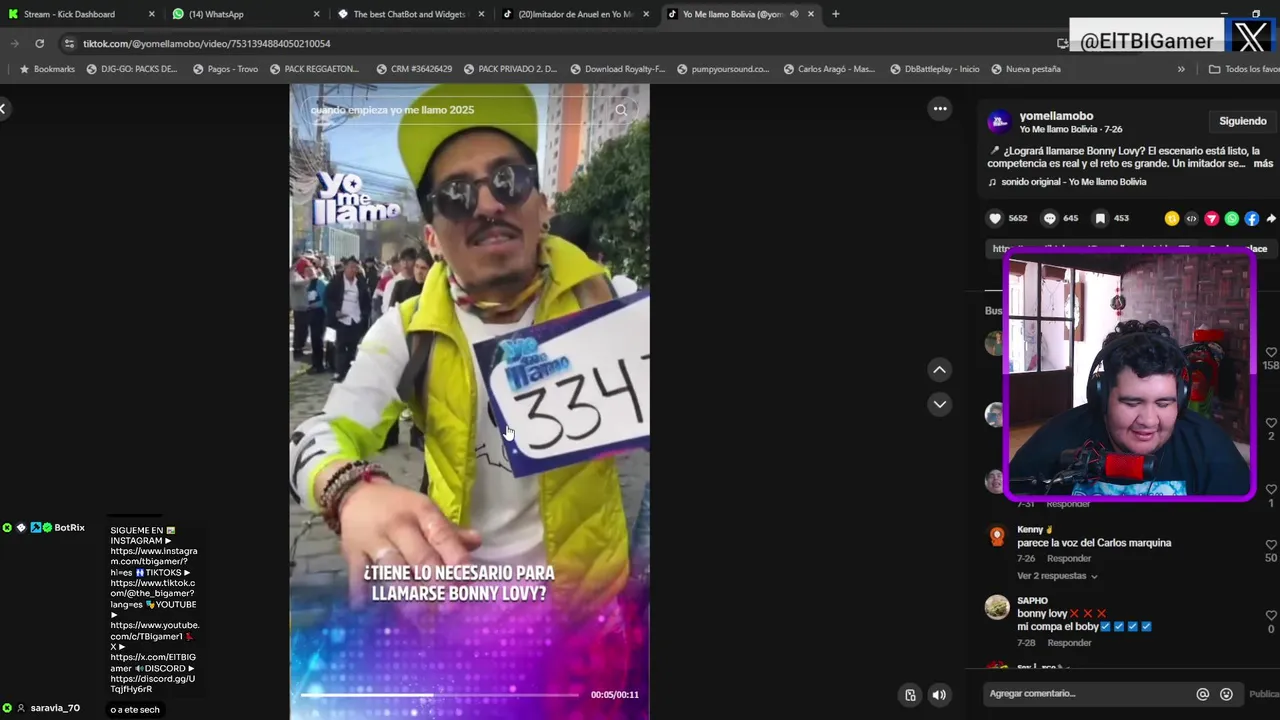Switch to The best ChatBot and Widgets tab
The image size is (1280, 720).
[408, 14]
